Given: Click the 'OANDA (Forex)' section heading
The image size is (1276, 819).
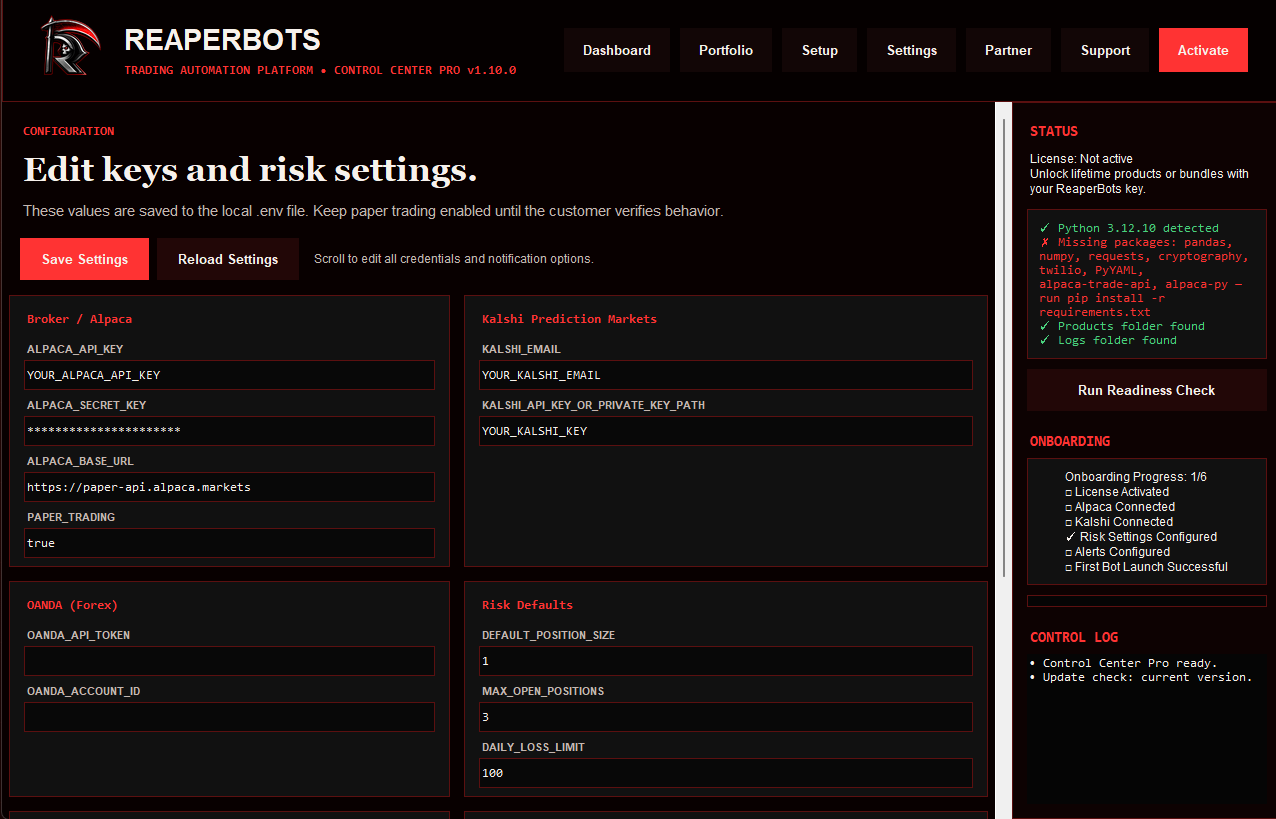Looking at the screenshot, I should pyautogui.click(x=72, y=605).
